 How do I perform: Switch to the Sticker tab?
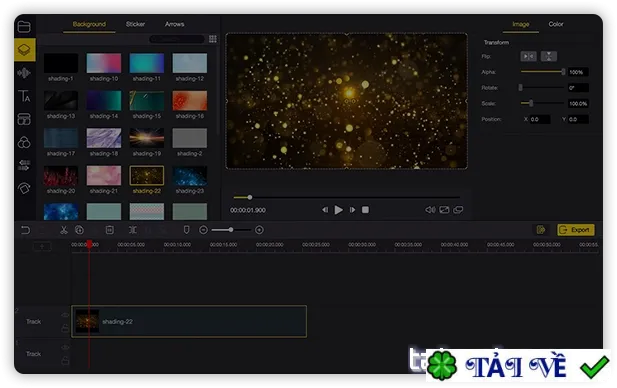(x=135, y=24)
